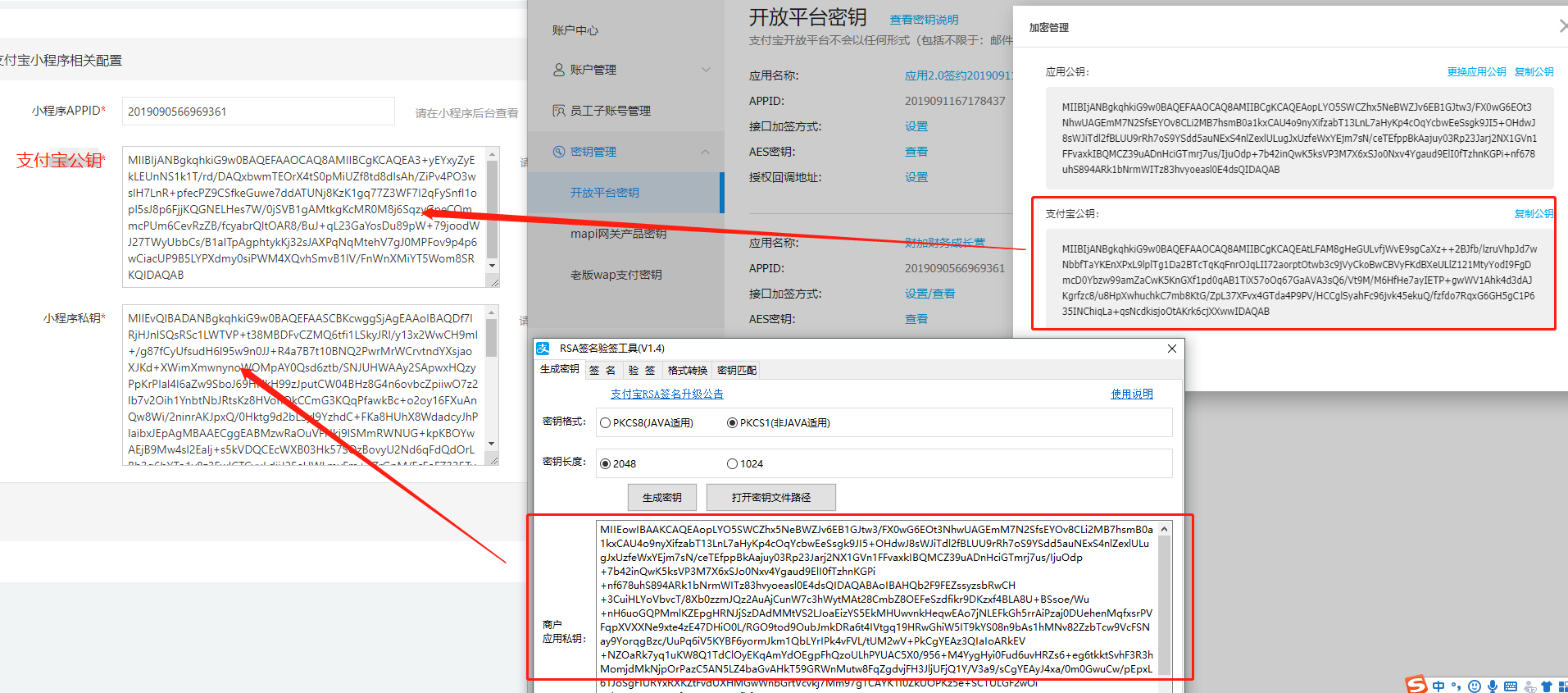Image resolution: width=1568 pixels, height=693 pixels.
Task: Click the 小程序私钥 textarea scrollbar thumb
Action: 493,338
